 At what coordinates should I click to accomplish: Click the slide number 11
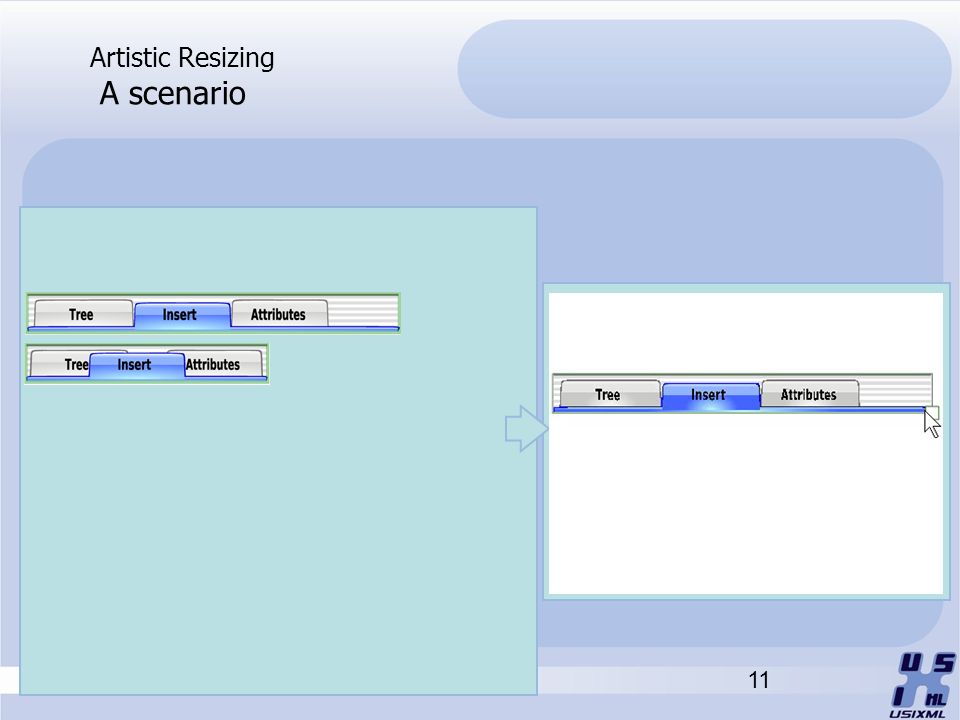[759, 680]
